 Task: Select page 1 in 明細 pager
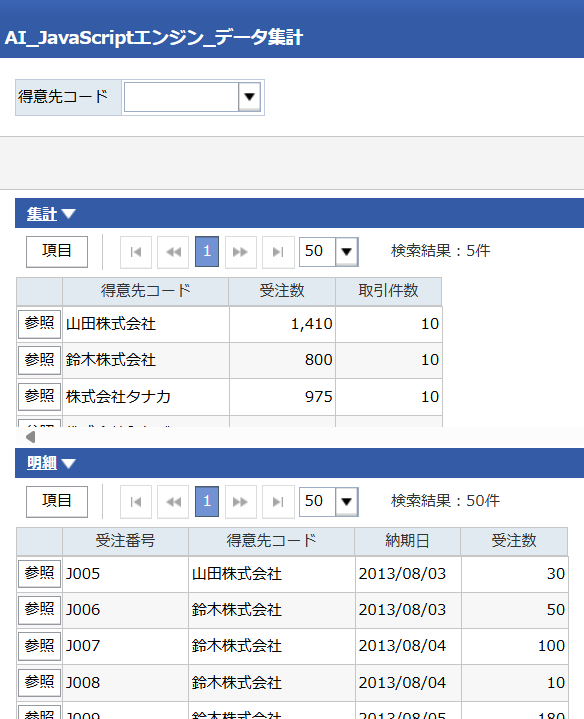click(207, 501)
